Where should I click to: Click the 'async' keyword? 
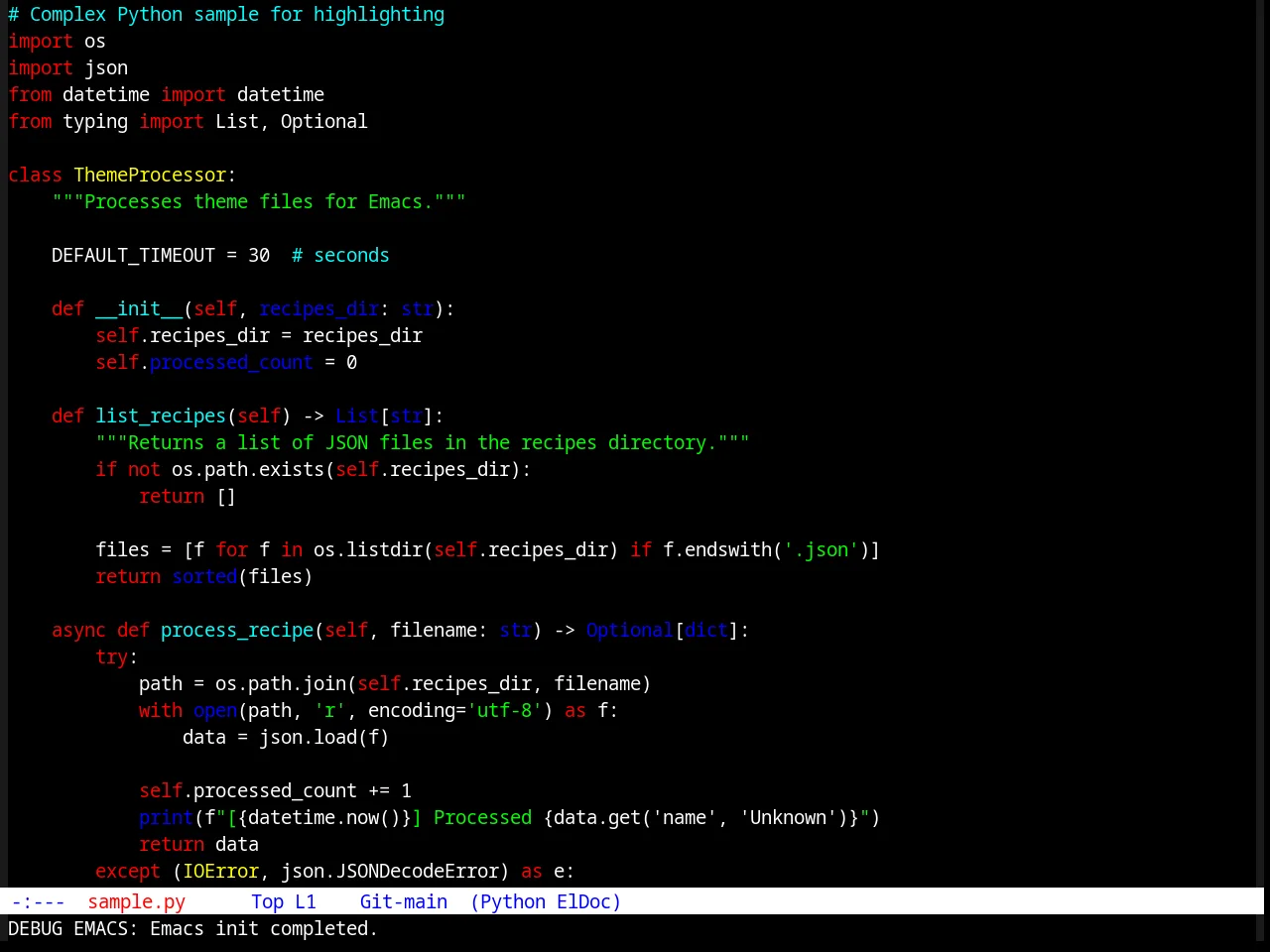79,631
